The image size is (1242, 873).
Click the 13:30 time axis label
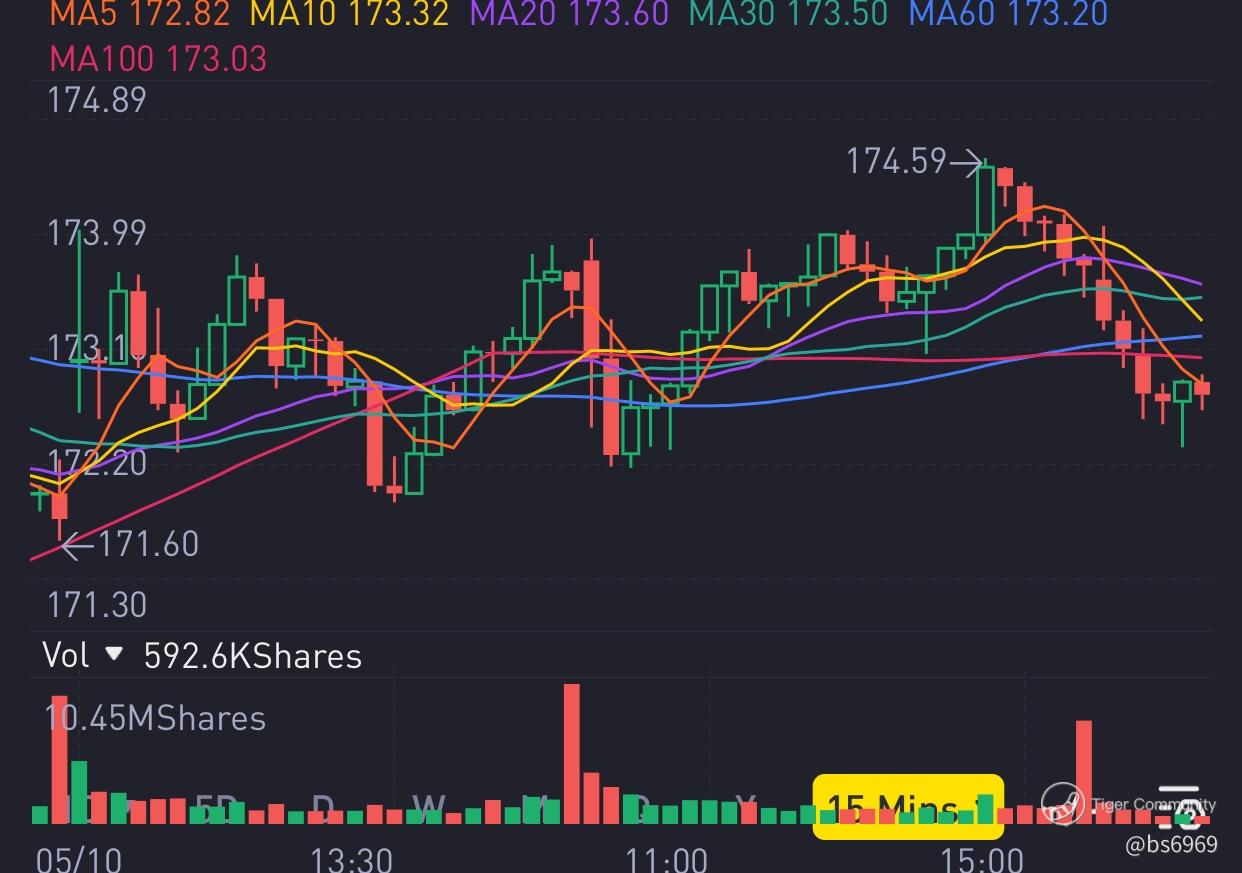(351, 859)
